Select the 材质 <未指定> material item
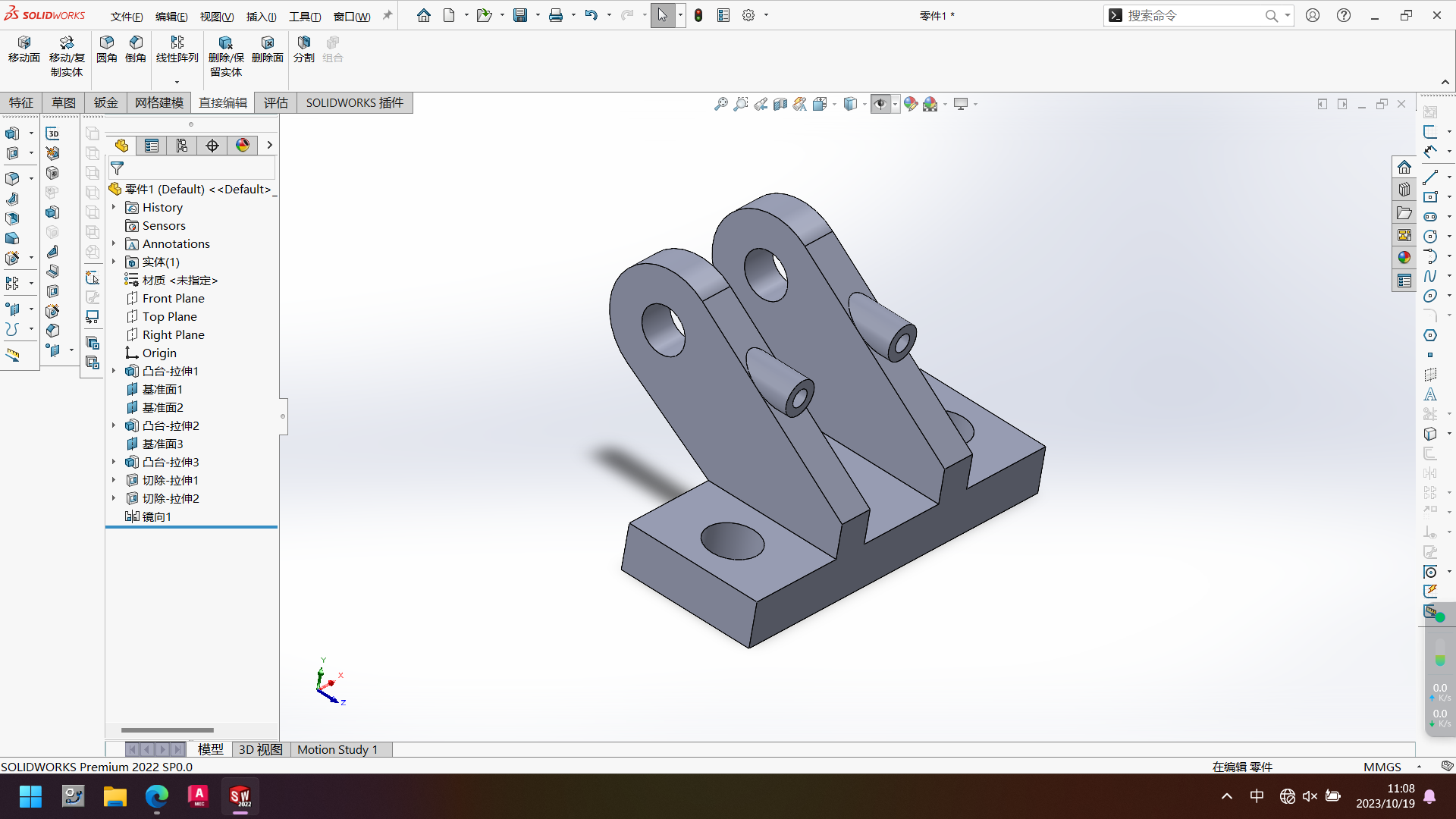The width and height of the screenshot is (1456, 819). click(171, 280)
